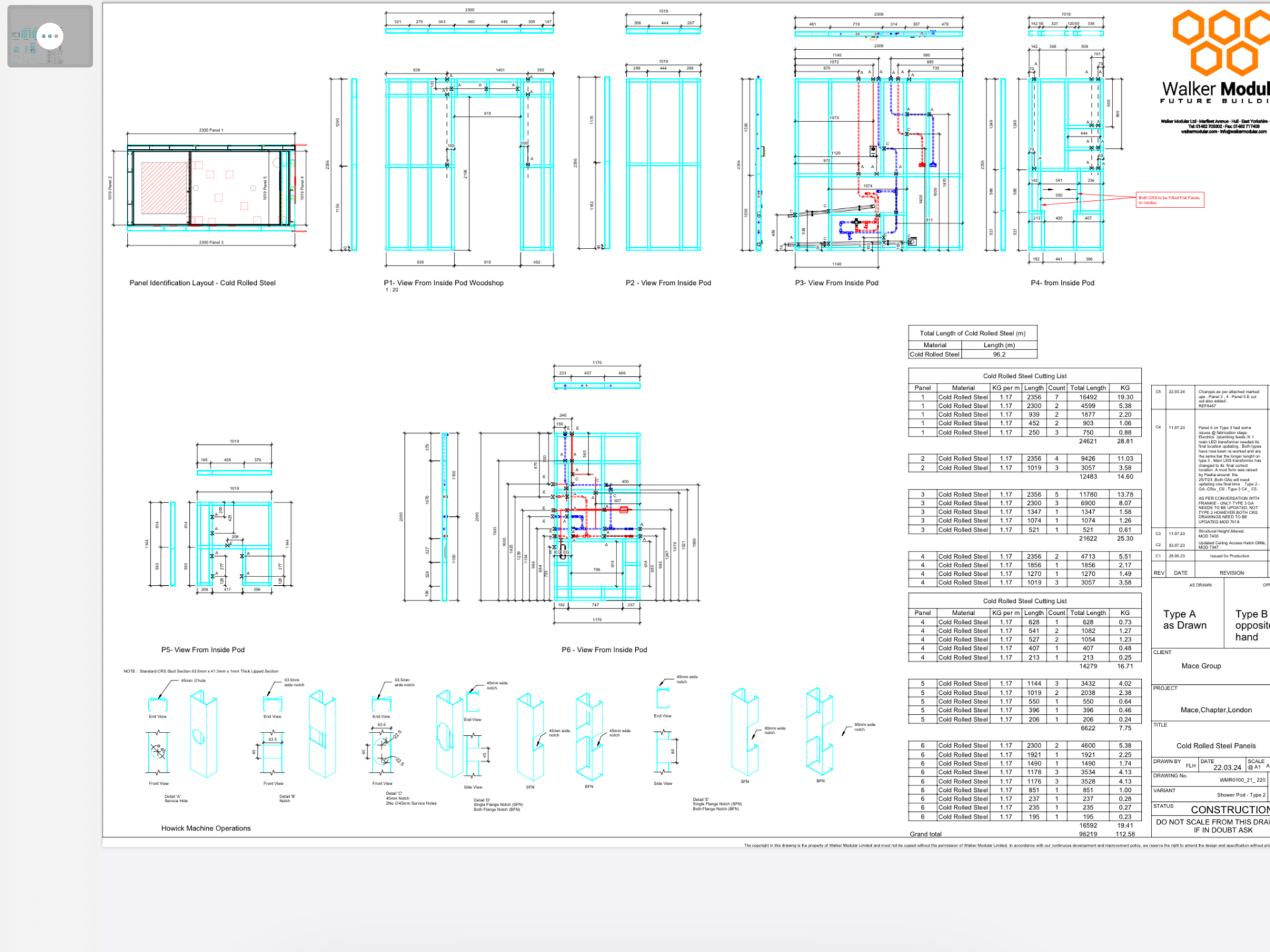The image size is (1270, 952).
Task: Click the CONSTRUCTION status text
Action: (x=1230, y=810)
